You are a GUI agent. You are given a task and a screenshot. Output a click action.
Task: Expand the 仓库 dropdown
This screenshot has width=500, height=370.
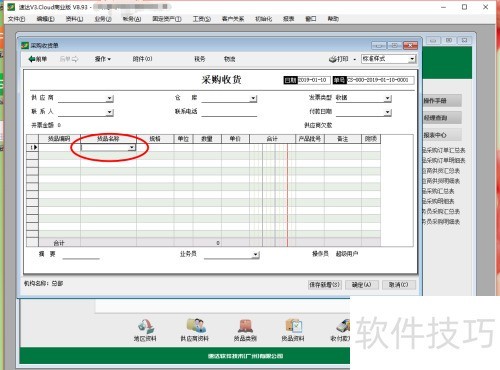click(254, 98)
